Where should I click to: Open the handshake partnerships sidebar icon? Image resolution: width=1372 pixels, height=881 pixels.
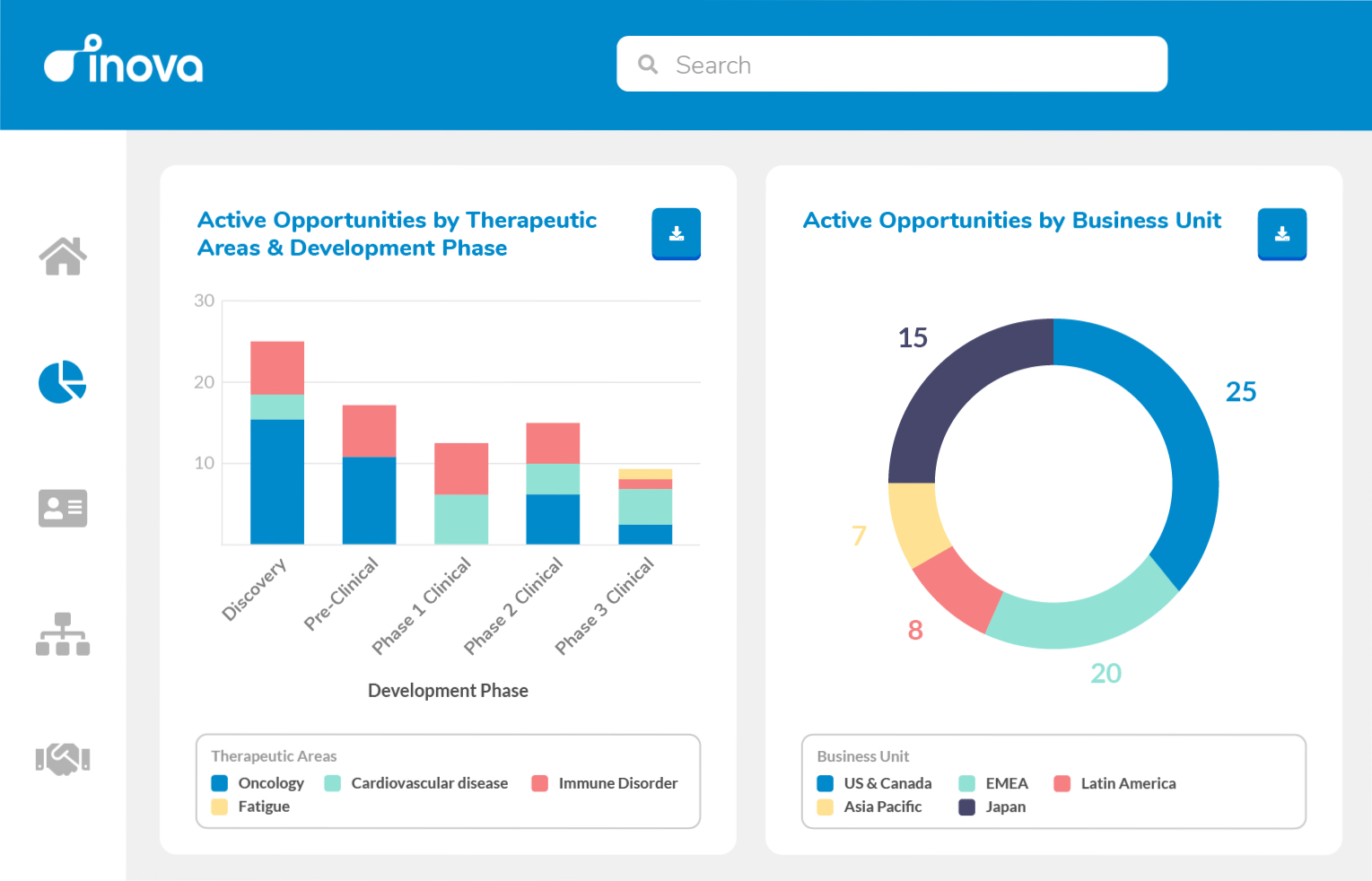(x=63, y=759)
